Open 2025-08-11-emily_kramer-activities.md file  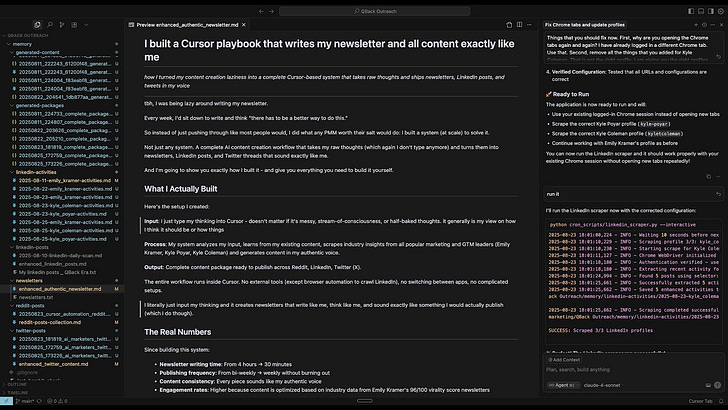[62, 181]
